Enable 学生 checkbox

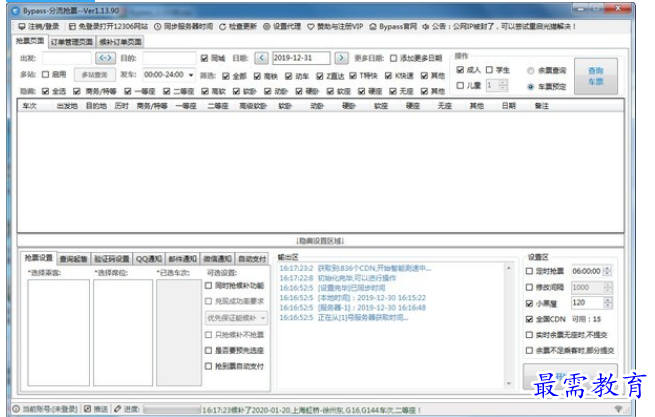click(x=489, y=70)
